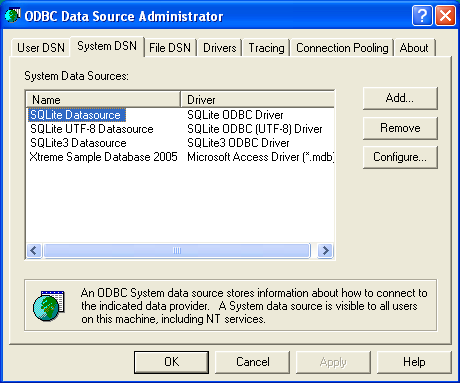
Task: Click the Configure... button
Action: coord(400,157)
